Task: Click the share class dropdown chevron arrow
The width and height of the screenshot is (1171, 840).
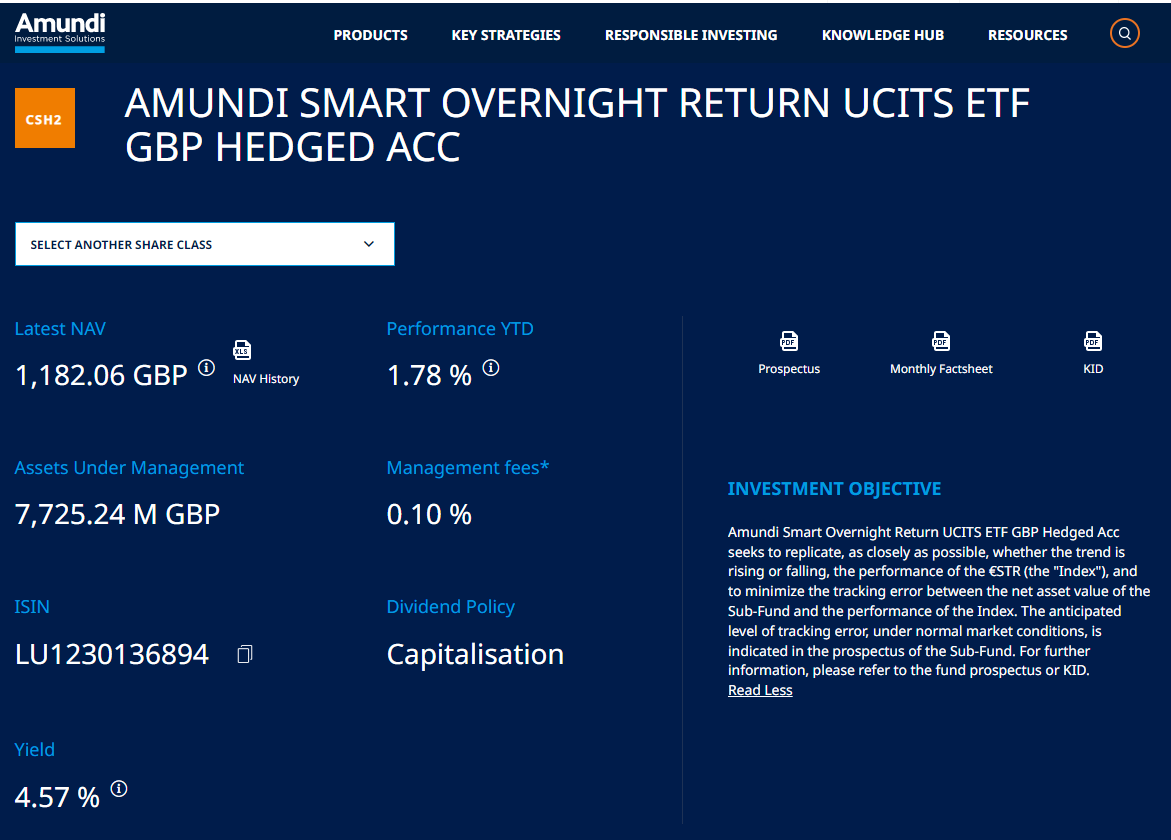Action: coord(369,244)
